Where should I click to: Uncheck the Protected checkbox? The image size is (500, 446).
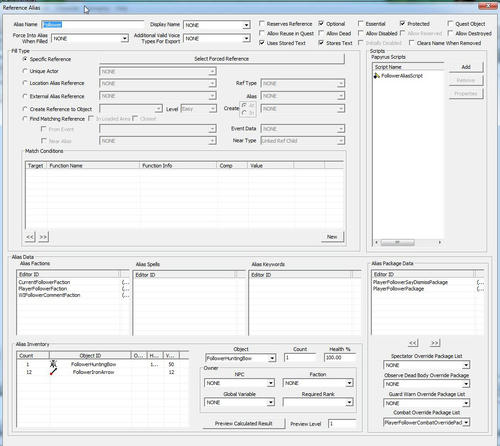(x=402, y=24)
